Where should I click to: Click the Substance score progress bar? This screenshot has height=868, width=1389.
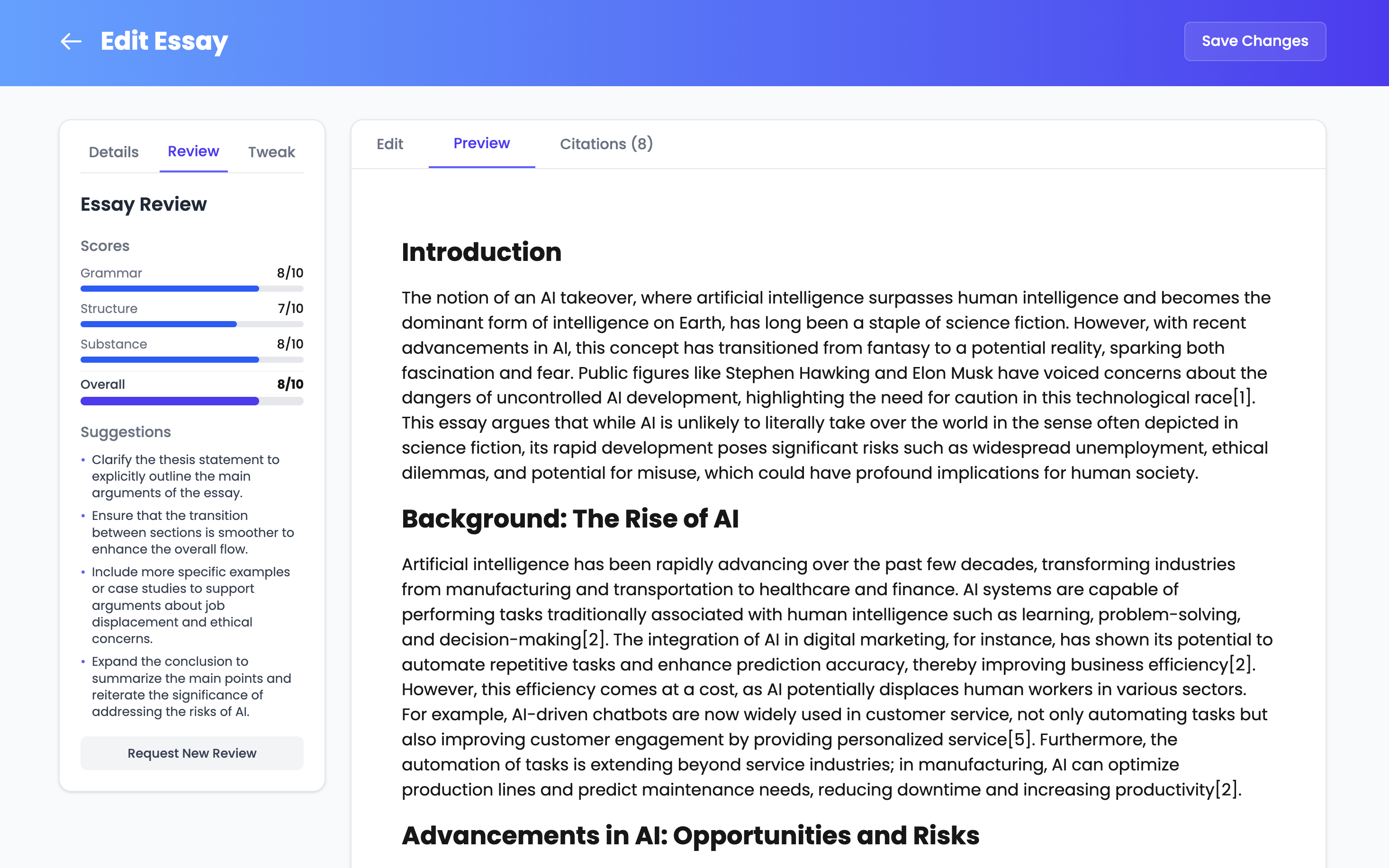coord(192,360)
